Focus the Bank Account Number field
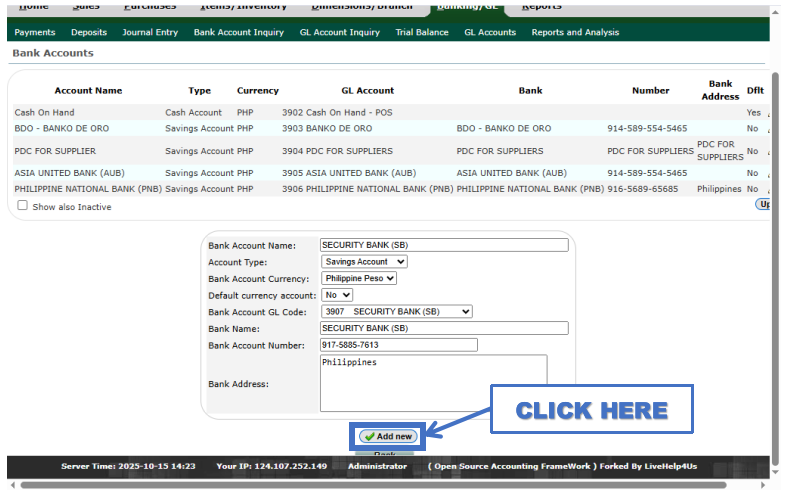 point(398,345)
